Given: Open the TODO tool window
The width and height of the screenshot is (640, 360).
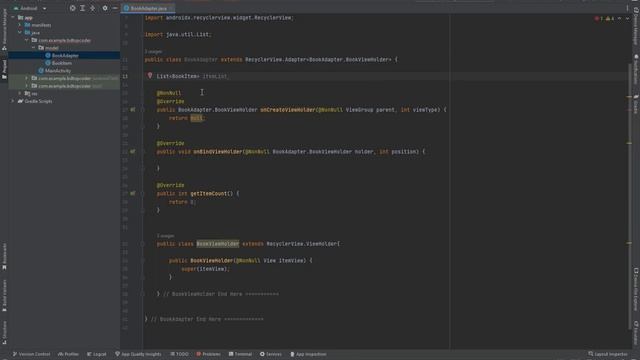Looking at the screenshot, I should [180, 354].
